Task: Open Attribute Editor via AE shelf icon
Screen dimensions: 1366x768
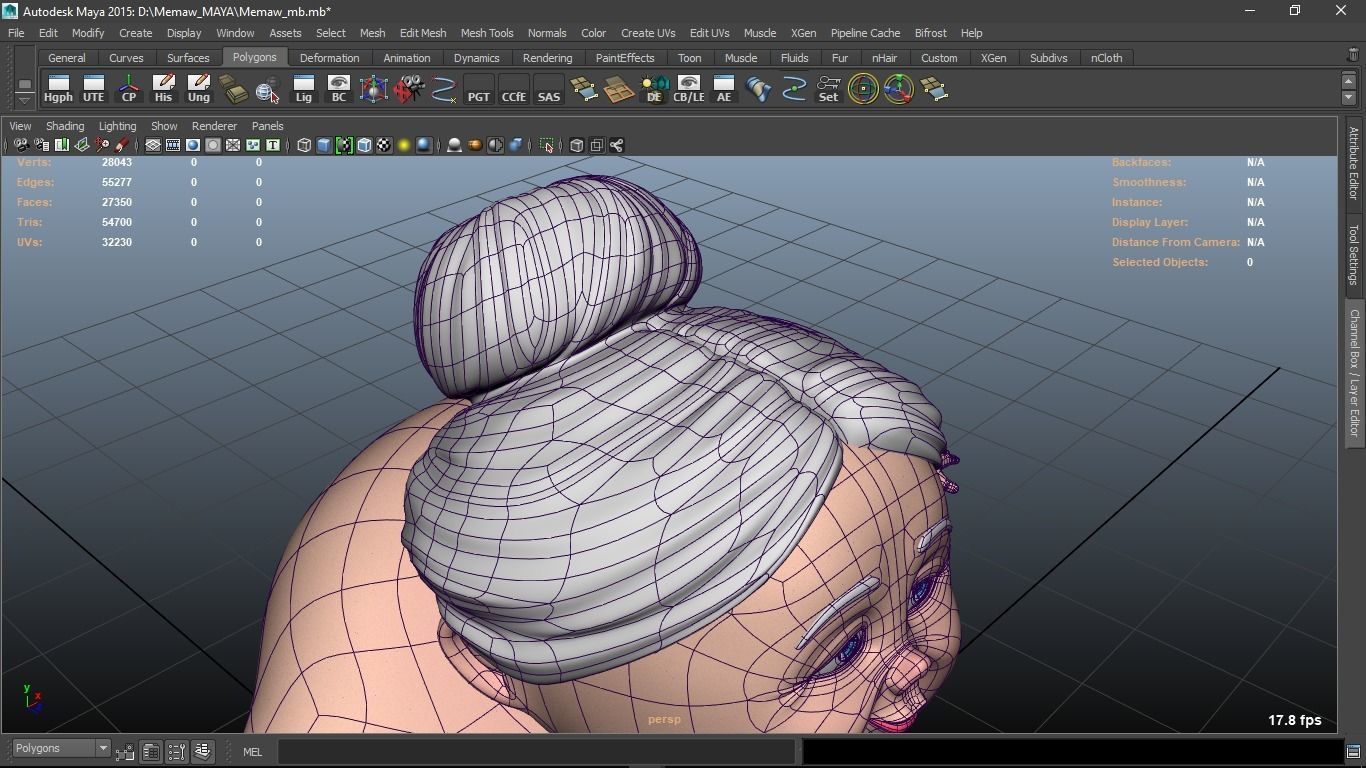Action: pos(723,89)
